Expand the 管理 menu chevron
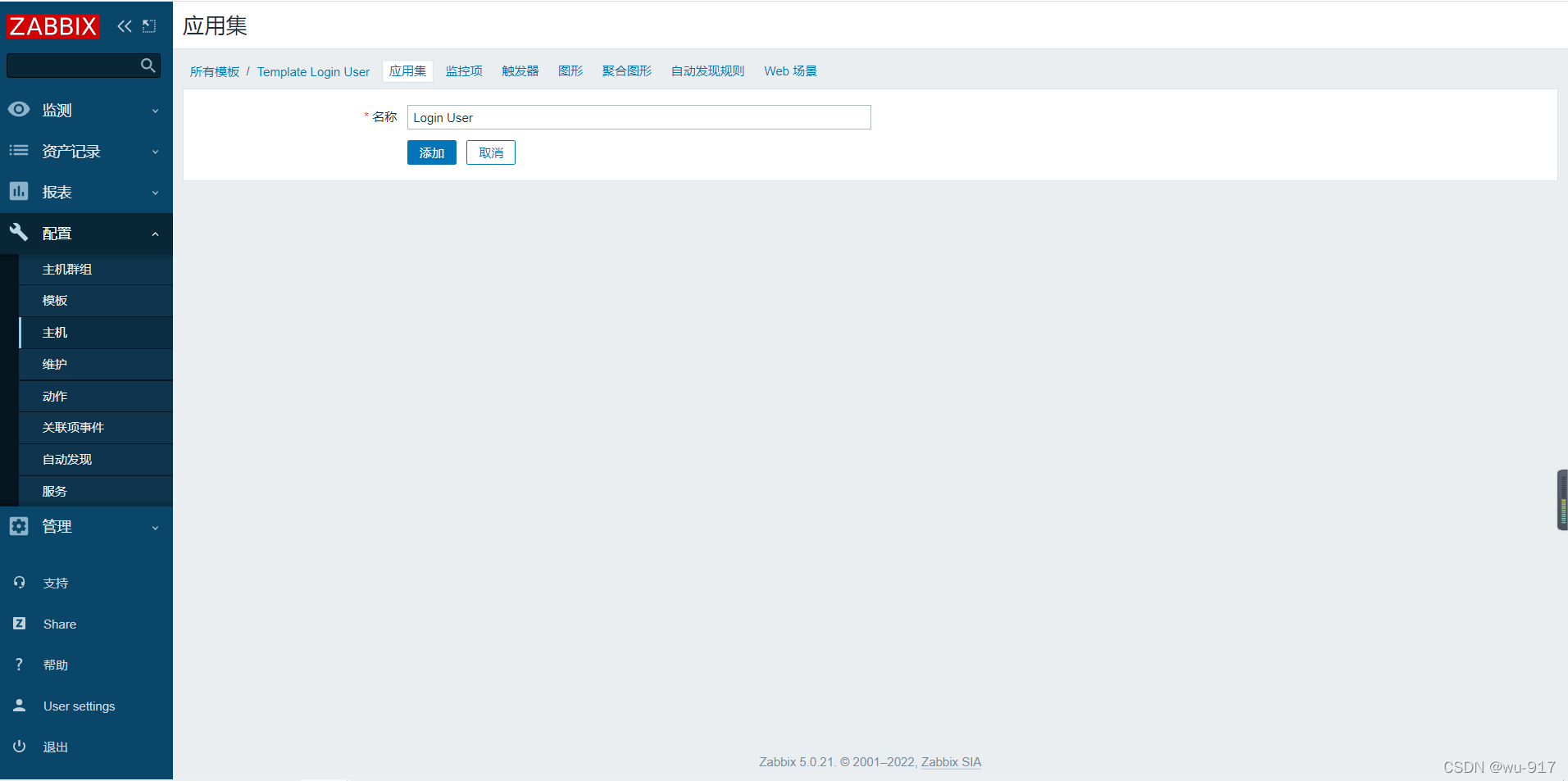Viewport: 1568px width, 781px height. (155, 528)
